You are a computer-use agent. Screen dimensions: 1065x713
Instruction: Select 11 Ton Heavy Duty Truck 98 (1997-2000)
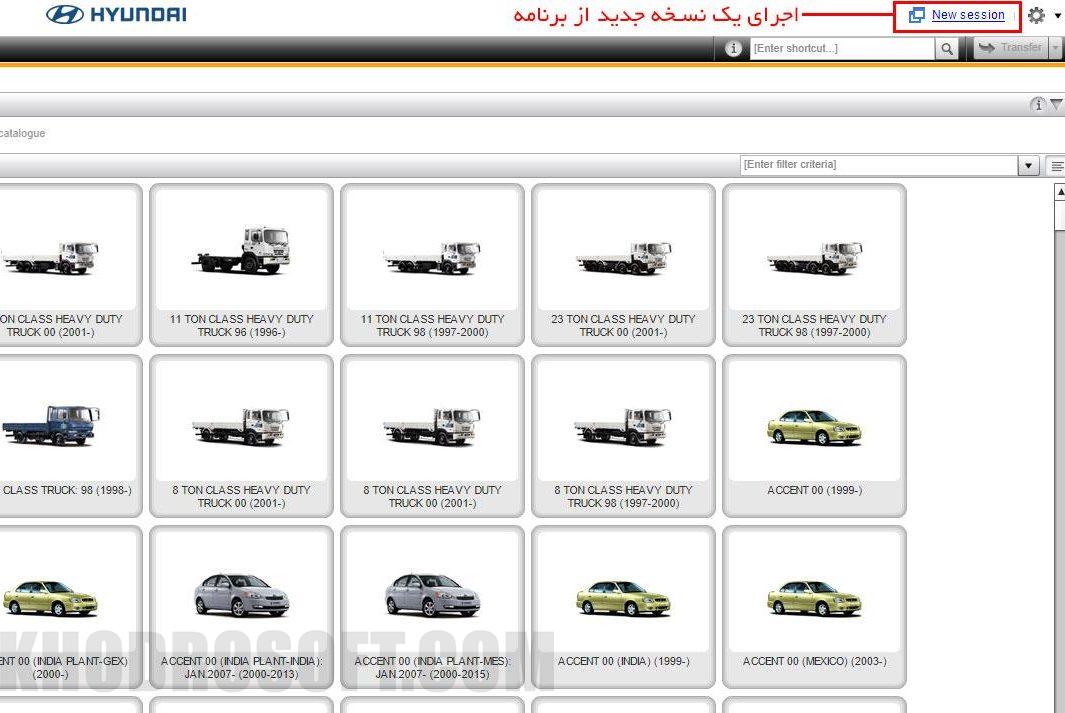pyautogui.click(x=432, y=265)
